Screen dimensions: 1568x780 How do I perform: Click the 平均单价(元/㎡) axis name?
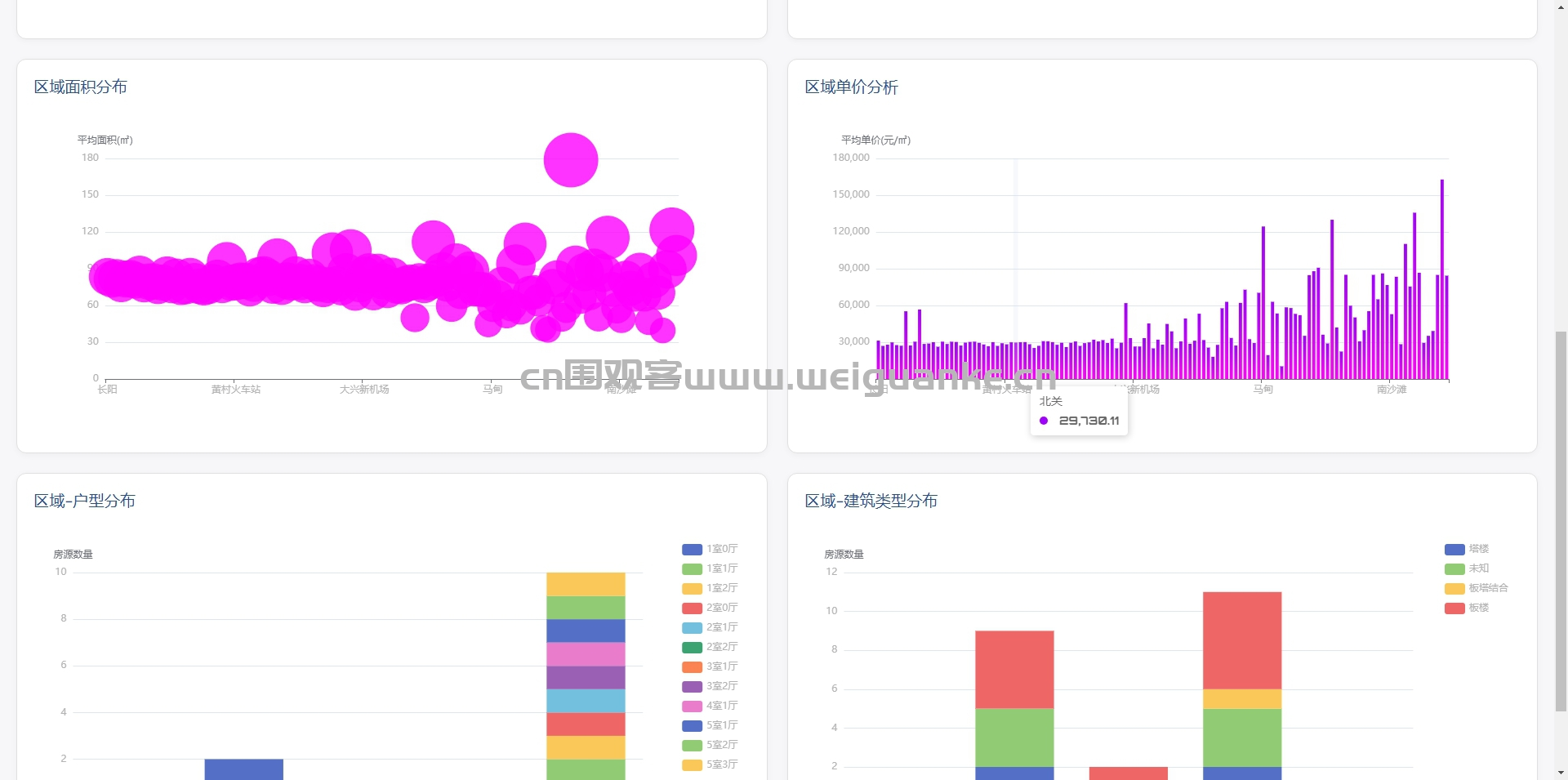coord(876,140)
